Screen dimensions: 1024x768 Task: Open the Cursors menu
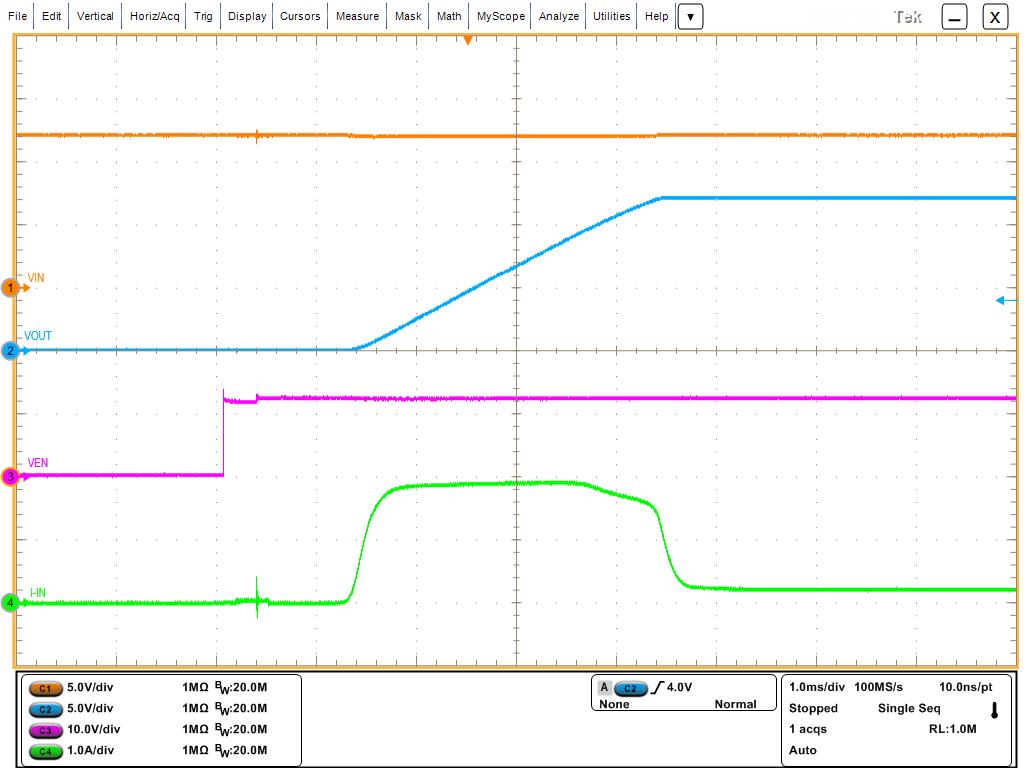(300, 16)
